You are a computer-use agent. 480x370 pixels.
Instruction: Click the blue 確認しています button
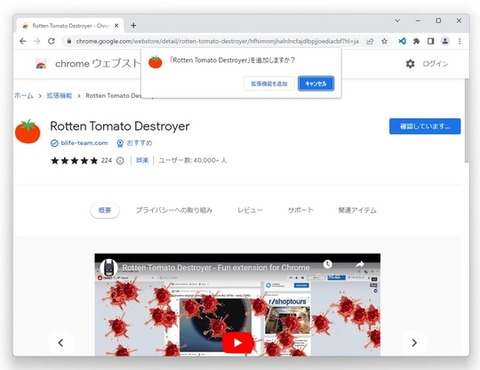tap(425, 126)
